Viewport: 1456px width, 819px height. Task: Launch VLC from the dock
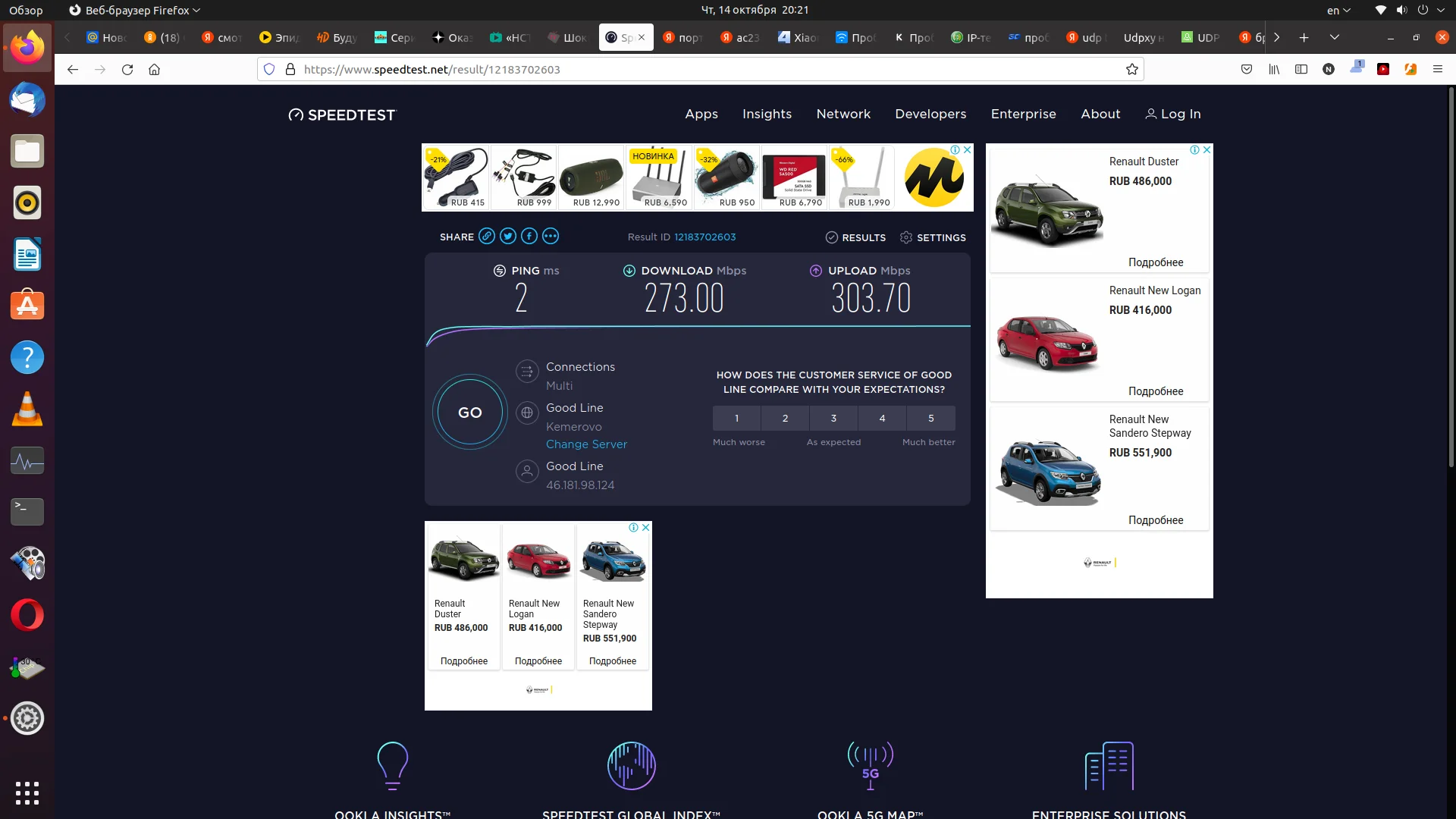pos(27,409)
